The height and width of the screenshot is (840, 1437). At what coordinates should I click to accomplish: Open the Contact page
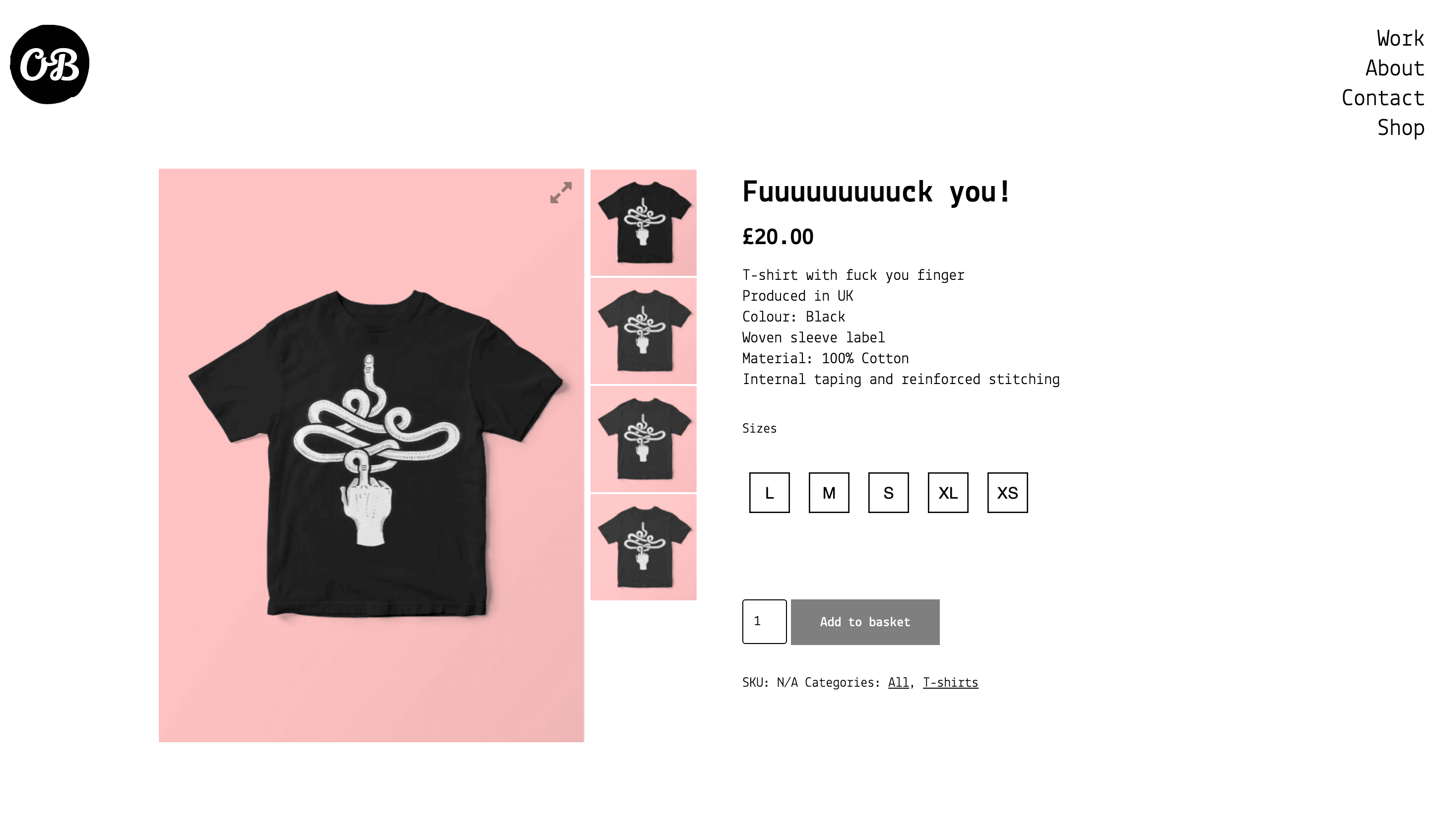pos(1382,98)
